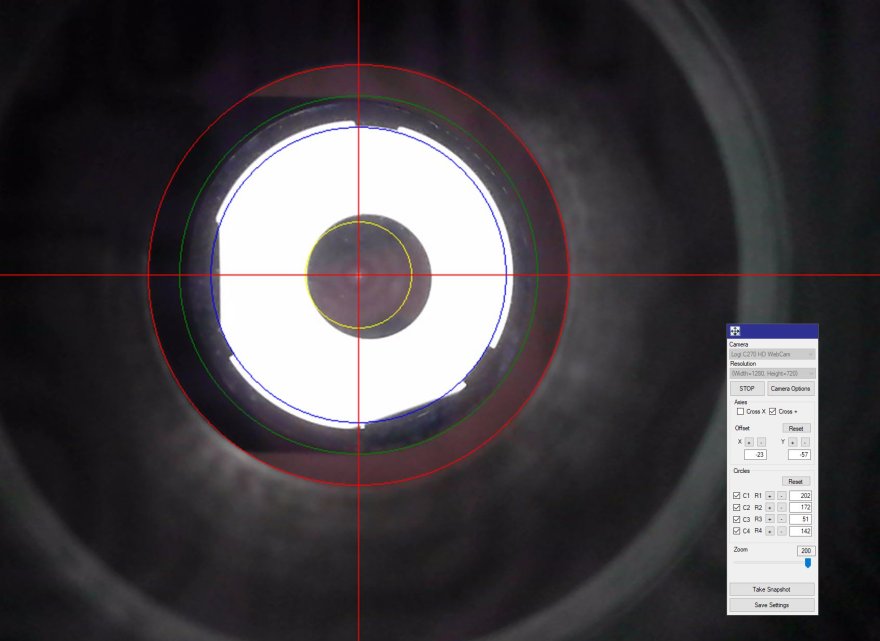
Task: Increase Y offset with plus button
Action: pos(794,441)
